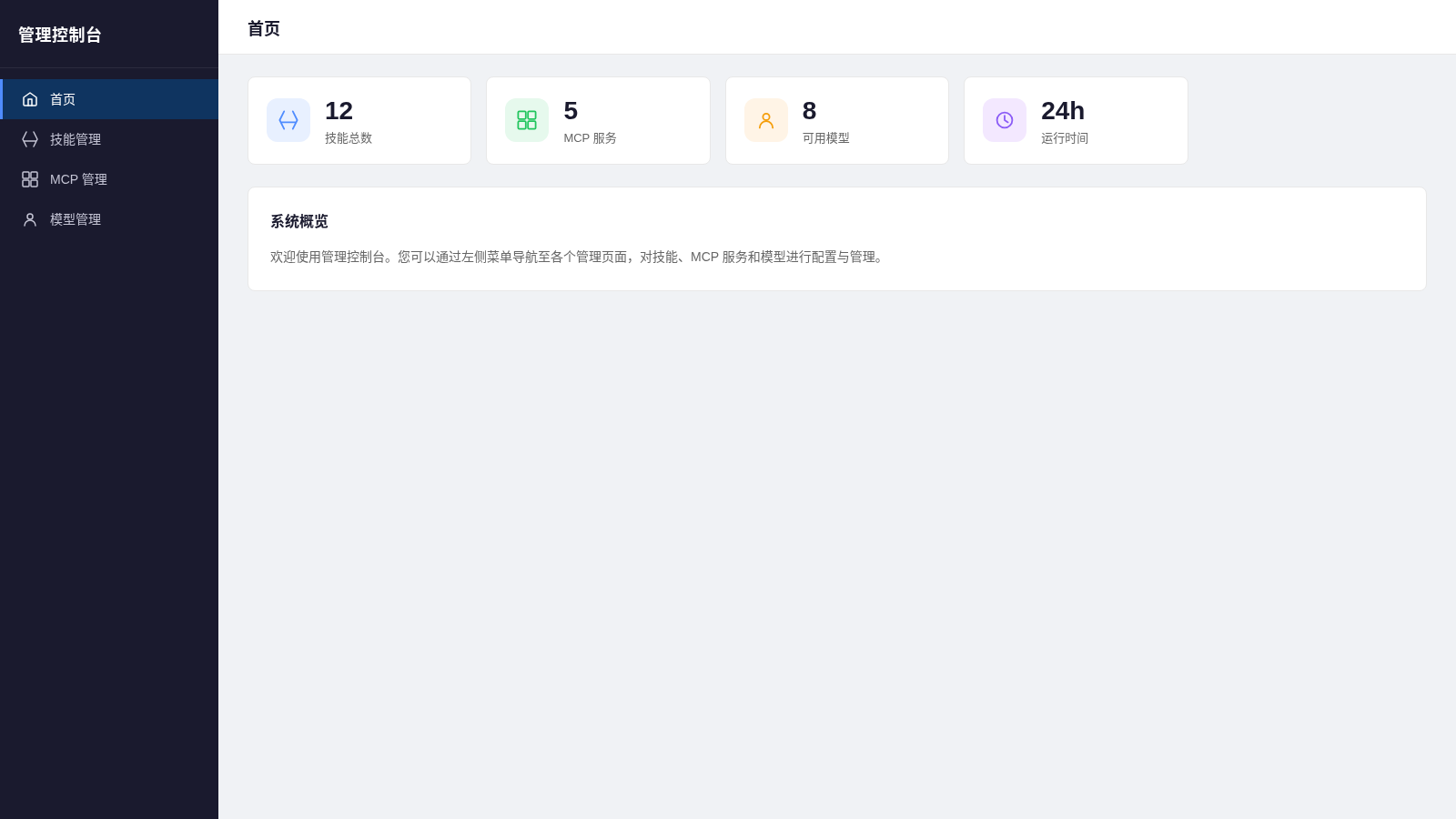The height and width of the screenshot is (819, 1456).
Task: Click the green grid icon on MCP 服务 card
Action: point(527,120)
